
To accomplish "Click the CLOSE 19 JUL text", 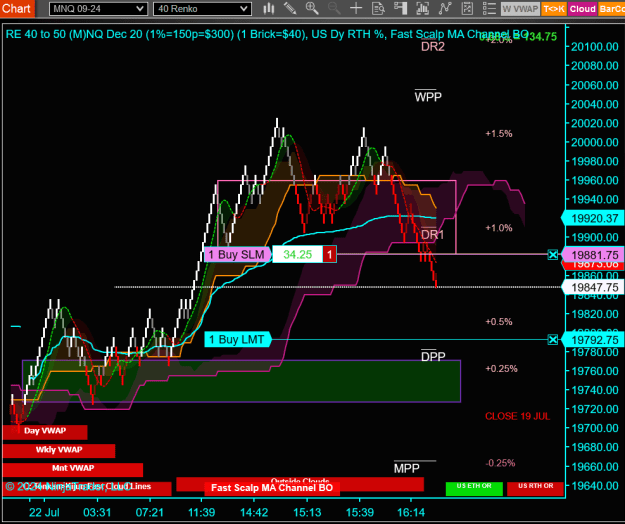I will point(517,416).
